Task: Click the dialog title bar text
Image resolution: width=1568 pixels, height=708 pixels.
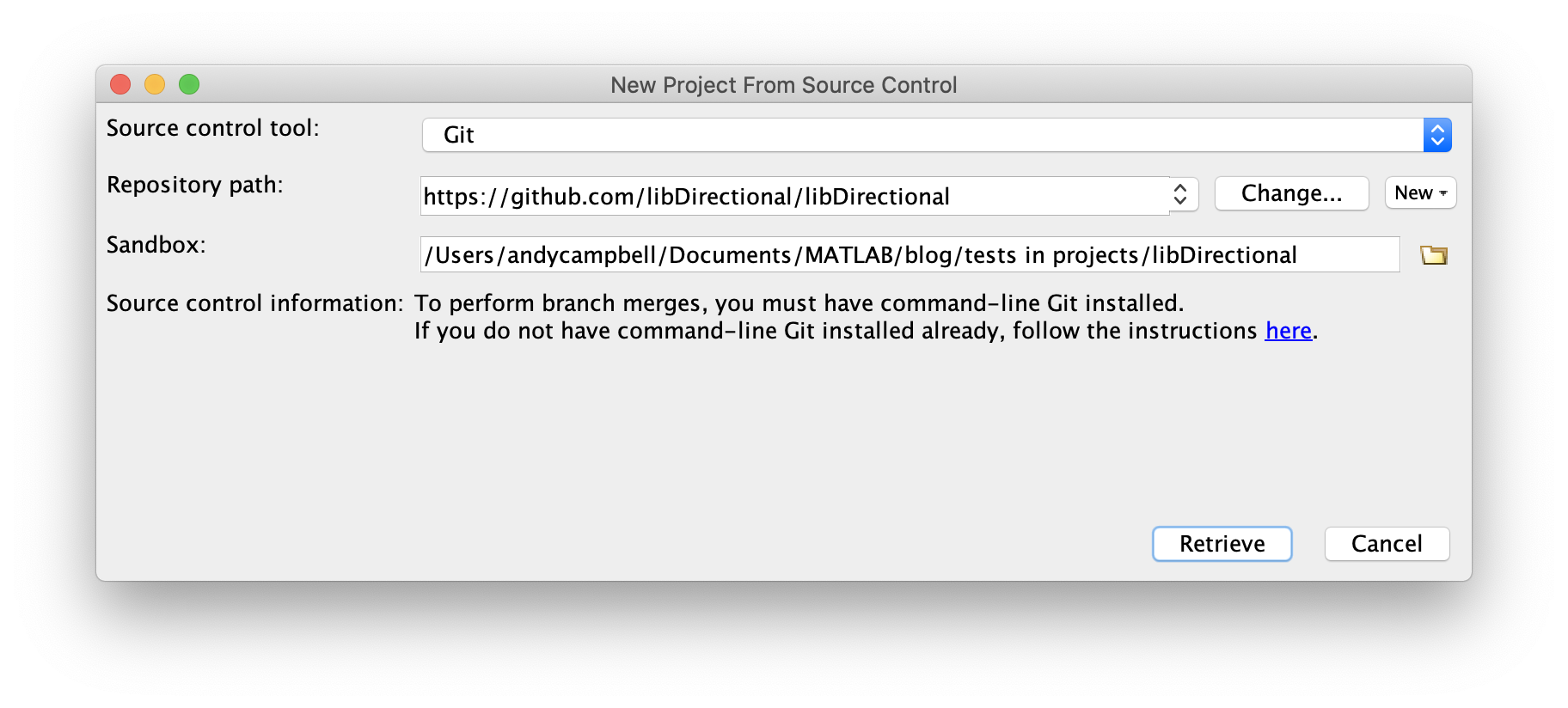Action: coord(783,85)
